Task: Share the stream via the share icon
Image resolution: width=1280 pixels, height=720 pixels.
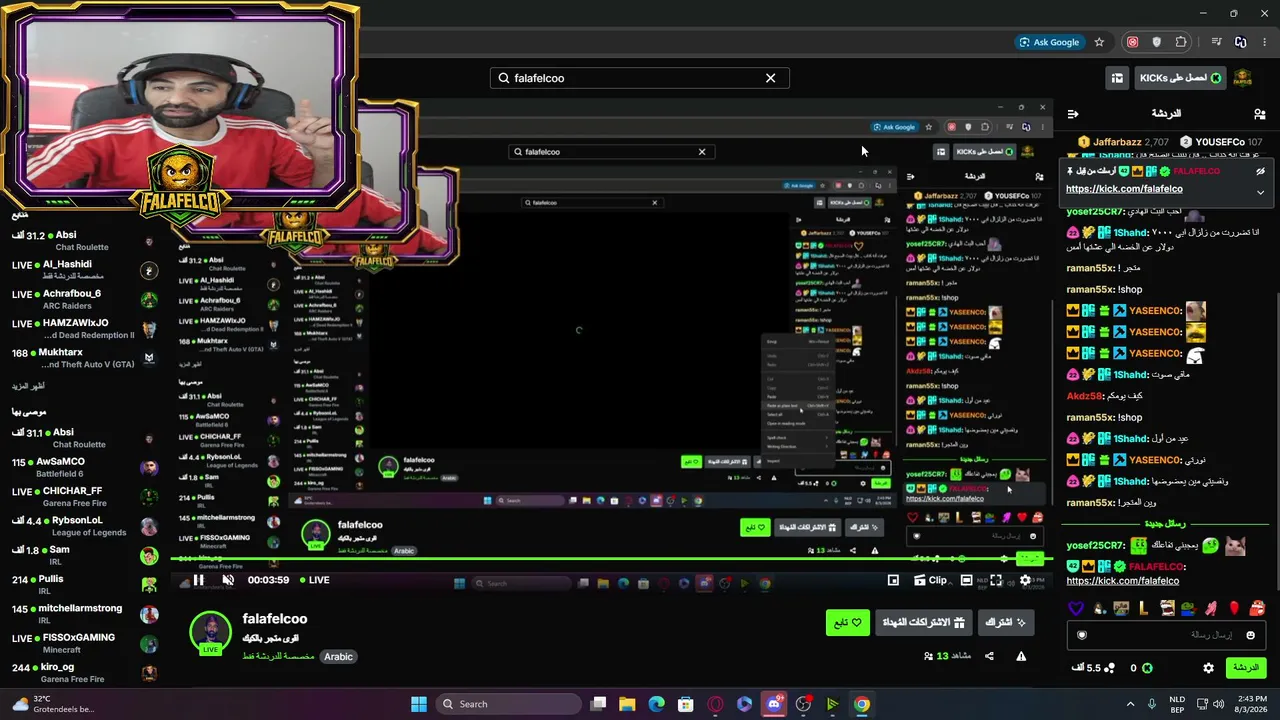Action: click(x=989, y=656)
